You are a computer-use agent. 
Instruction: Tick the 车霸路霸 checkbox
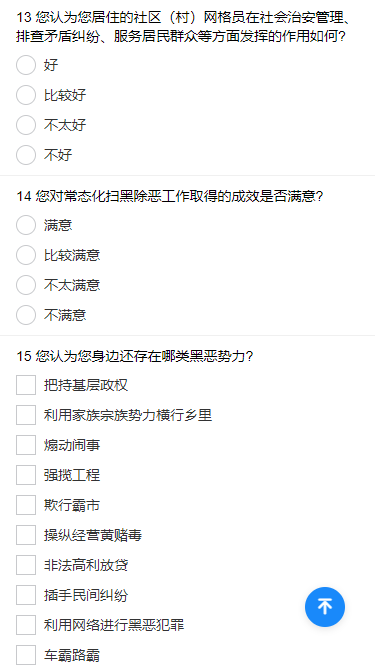point(26,655)
